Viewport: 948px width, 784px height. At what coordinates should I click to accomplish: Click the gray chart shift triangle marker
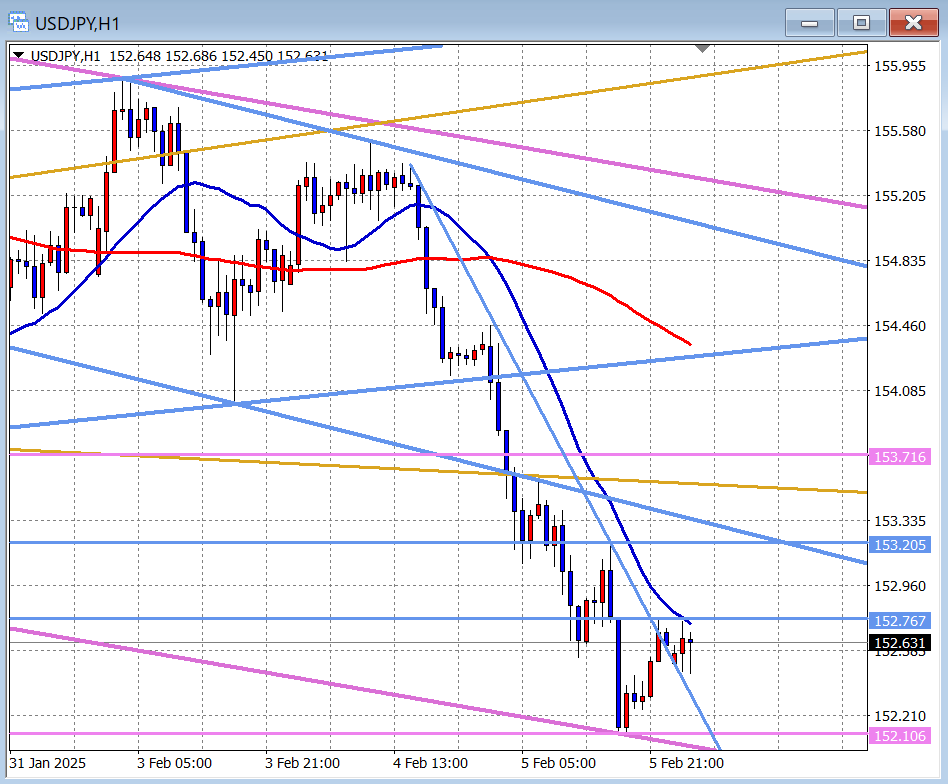pos(703,48)
